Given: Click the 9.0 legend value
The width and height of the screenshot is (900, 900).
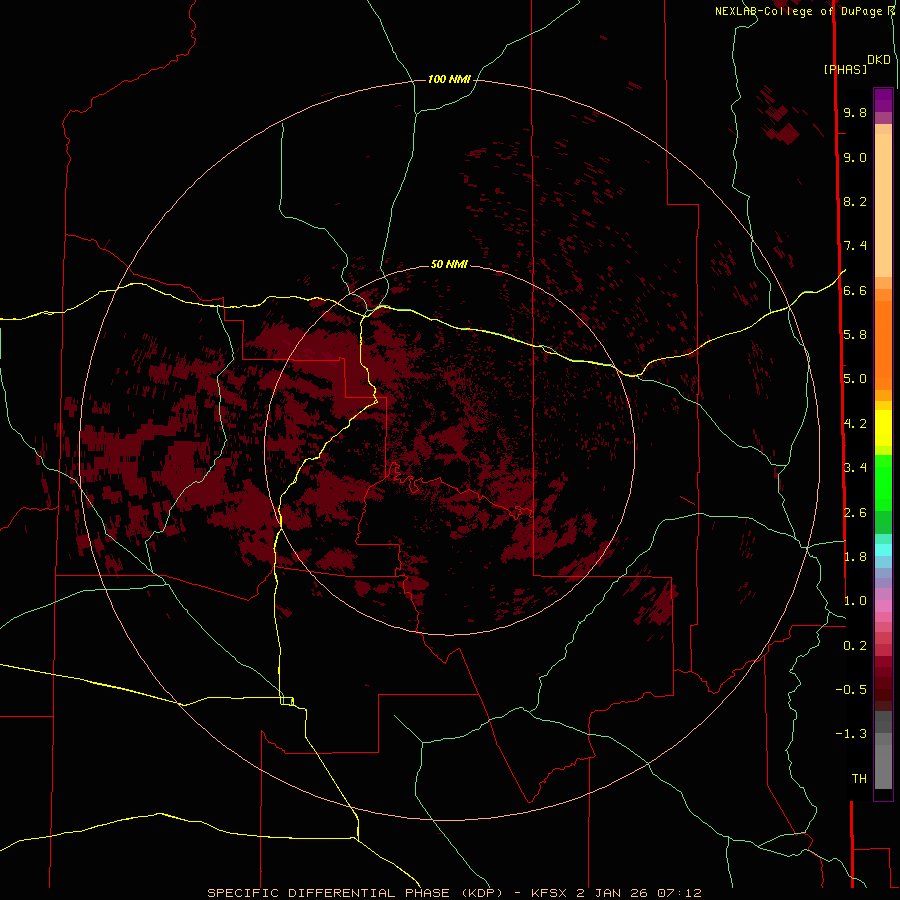Looking at the screenshot, I should 855,157.
